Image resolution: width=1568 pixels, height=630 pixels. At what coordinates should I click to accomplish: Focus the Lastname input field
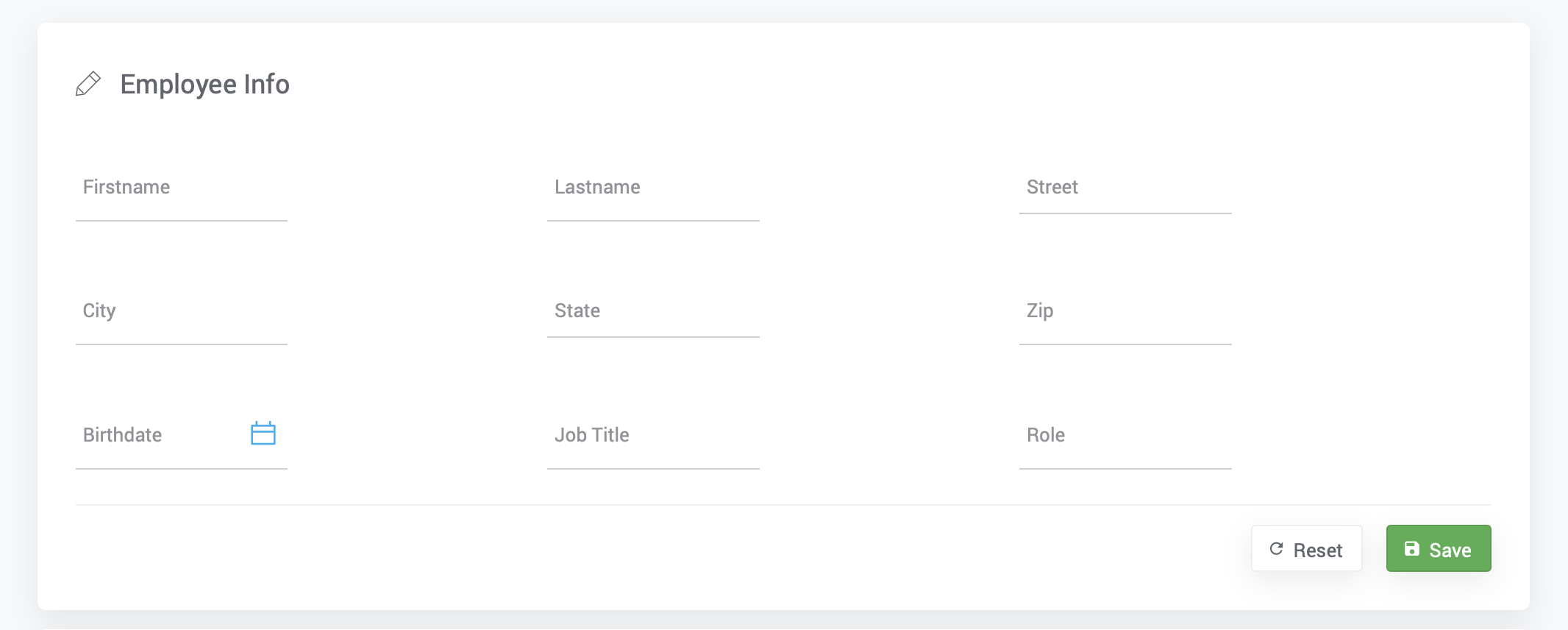pyautogui.click(x=653, y=188)
